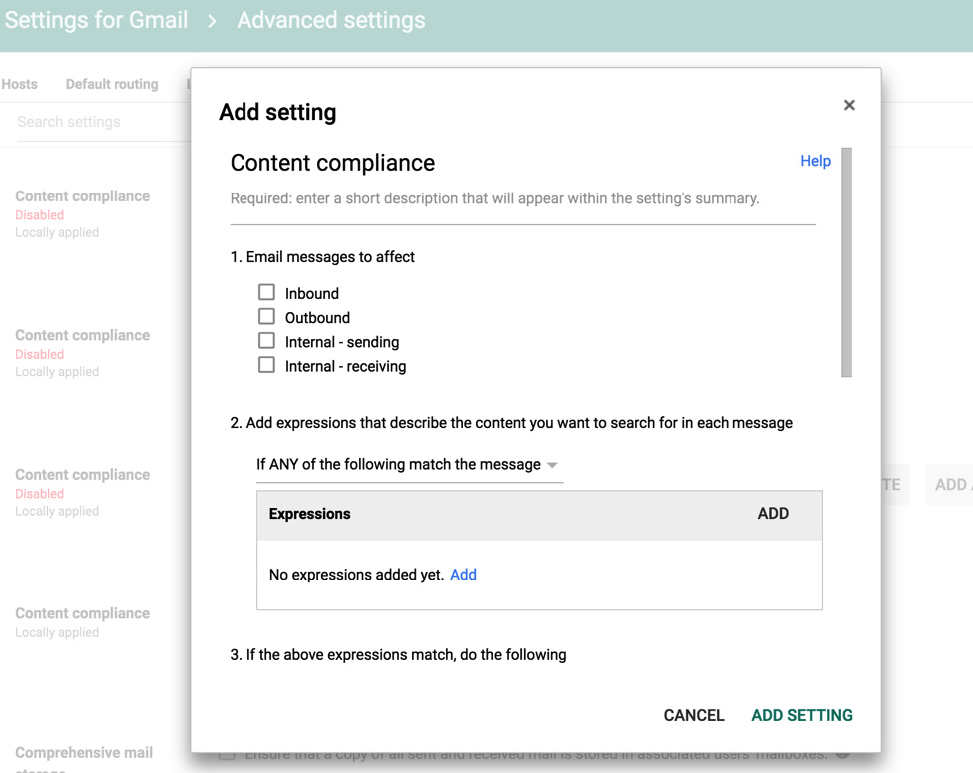Go back to Settings for Gmail breadcrumb

click(x=96, y=20)
